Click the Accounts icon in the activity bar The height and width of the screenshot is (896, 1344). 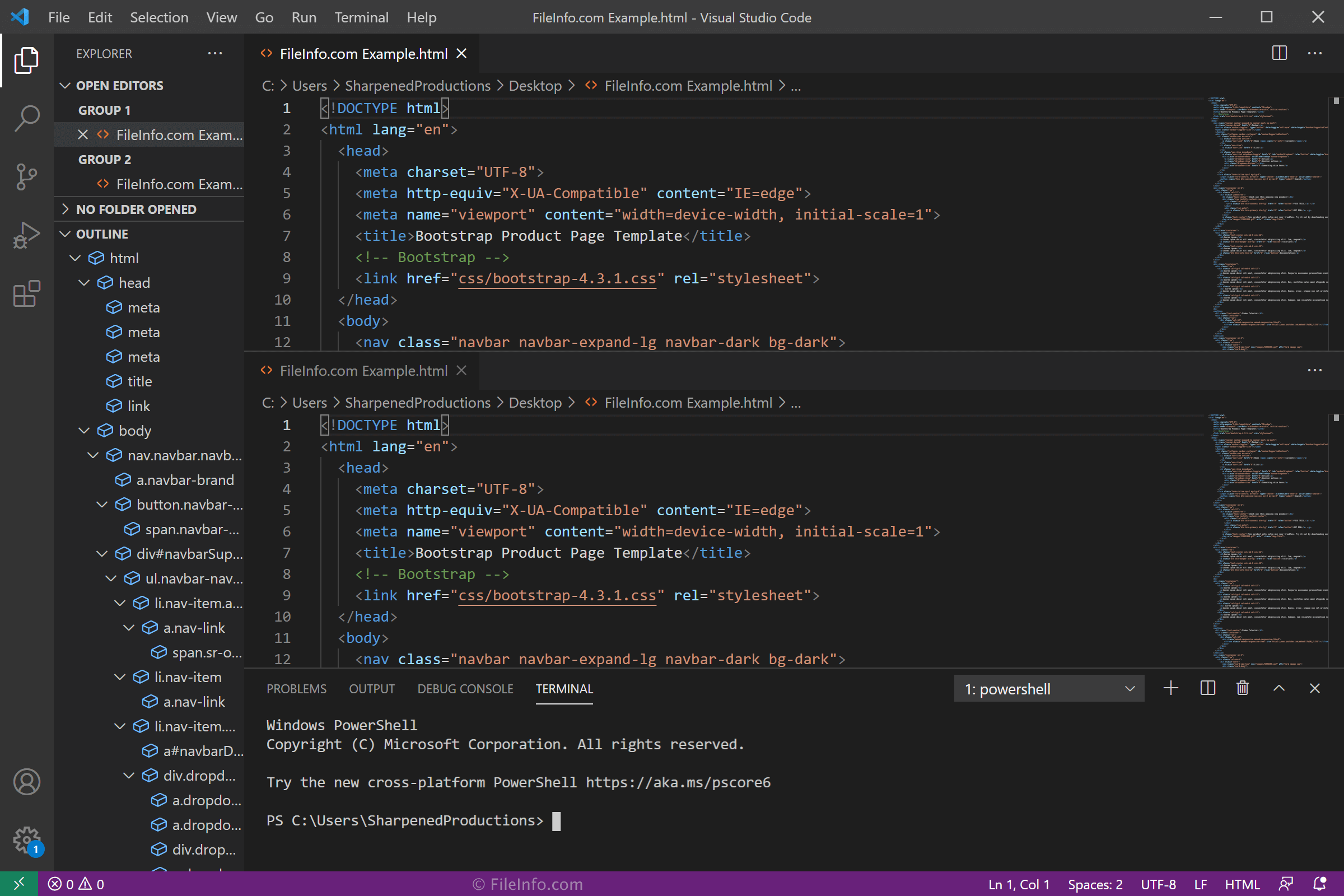click(x=26, y=782)
